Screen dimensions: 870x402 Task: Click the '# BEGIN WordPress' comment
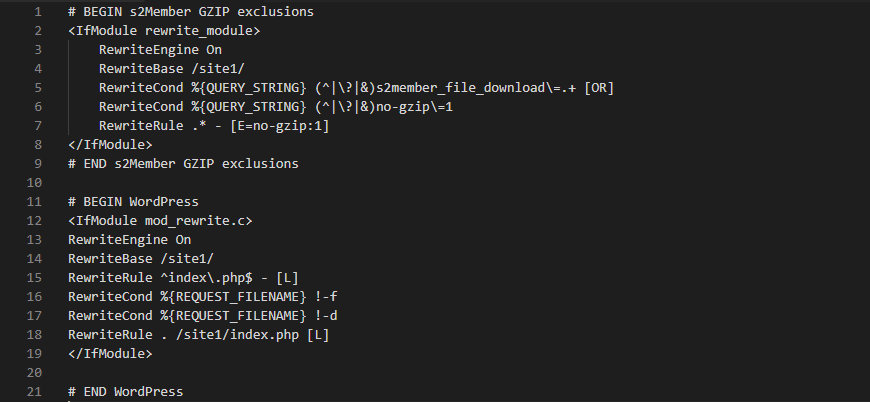click(x=133, y=201)
